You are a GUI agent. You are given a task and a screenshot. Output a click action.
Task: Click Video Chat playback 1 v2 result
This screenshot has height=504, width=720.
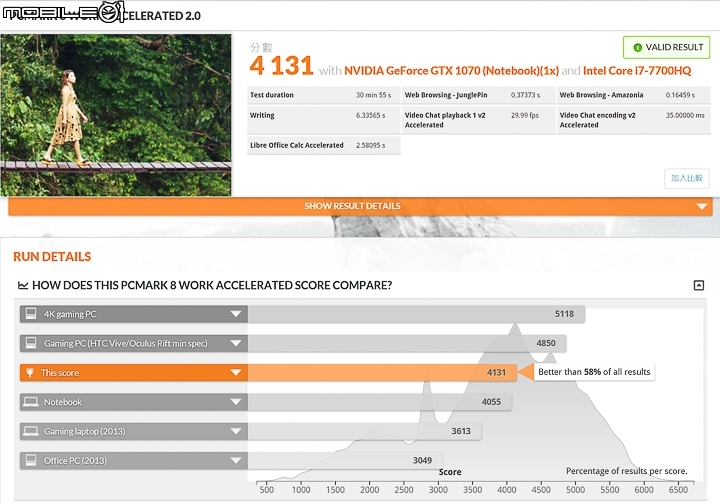[x=478, y=120]
